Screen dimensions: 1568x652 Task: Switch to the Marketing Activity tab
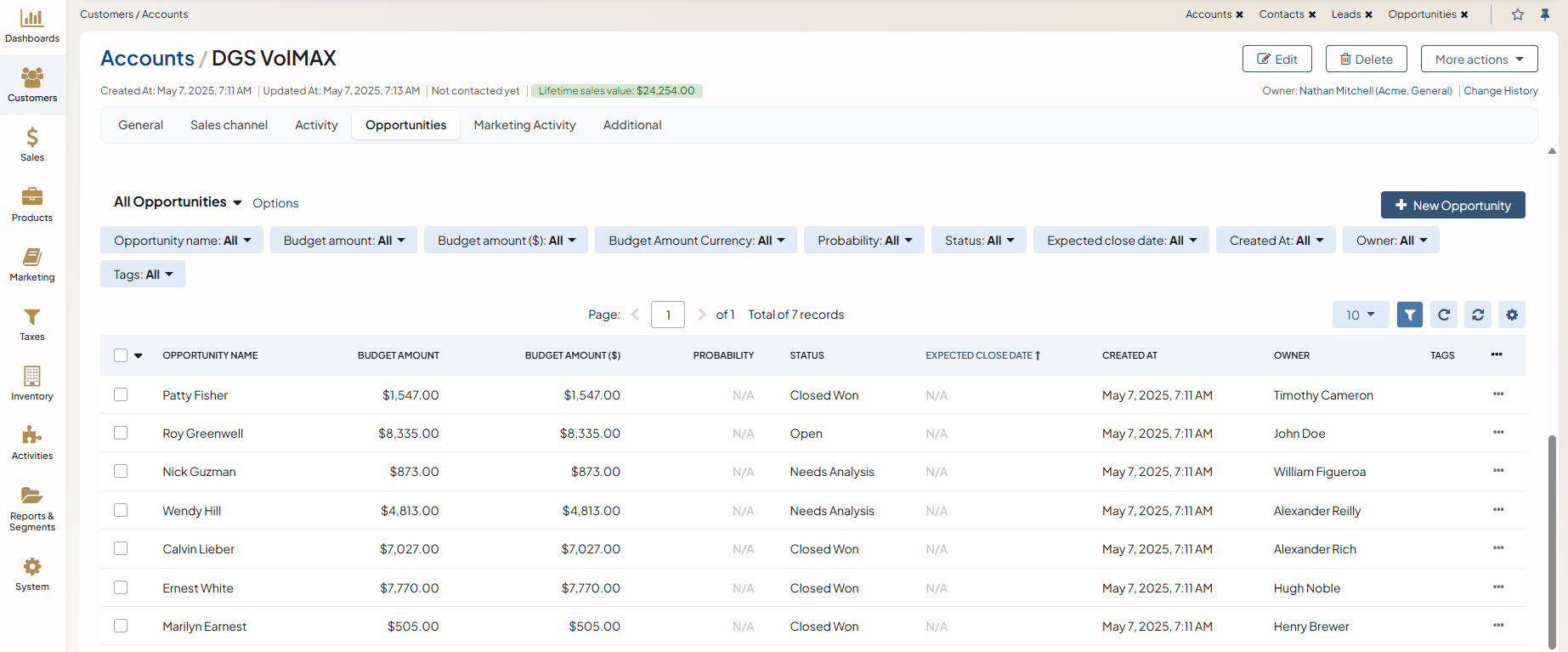point(524,125)
